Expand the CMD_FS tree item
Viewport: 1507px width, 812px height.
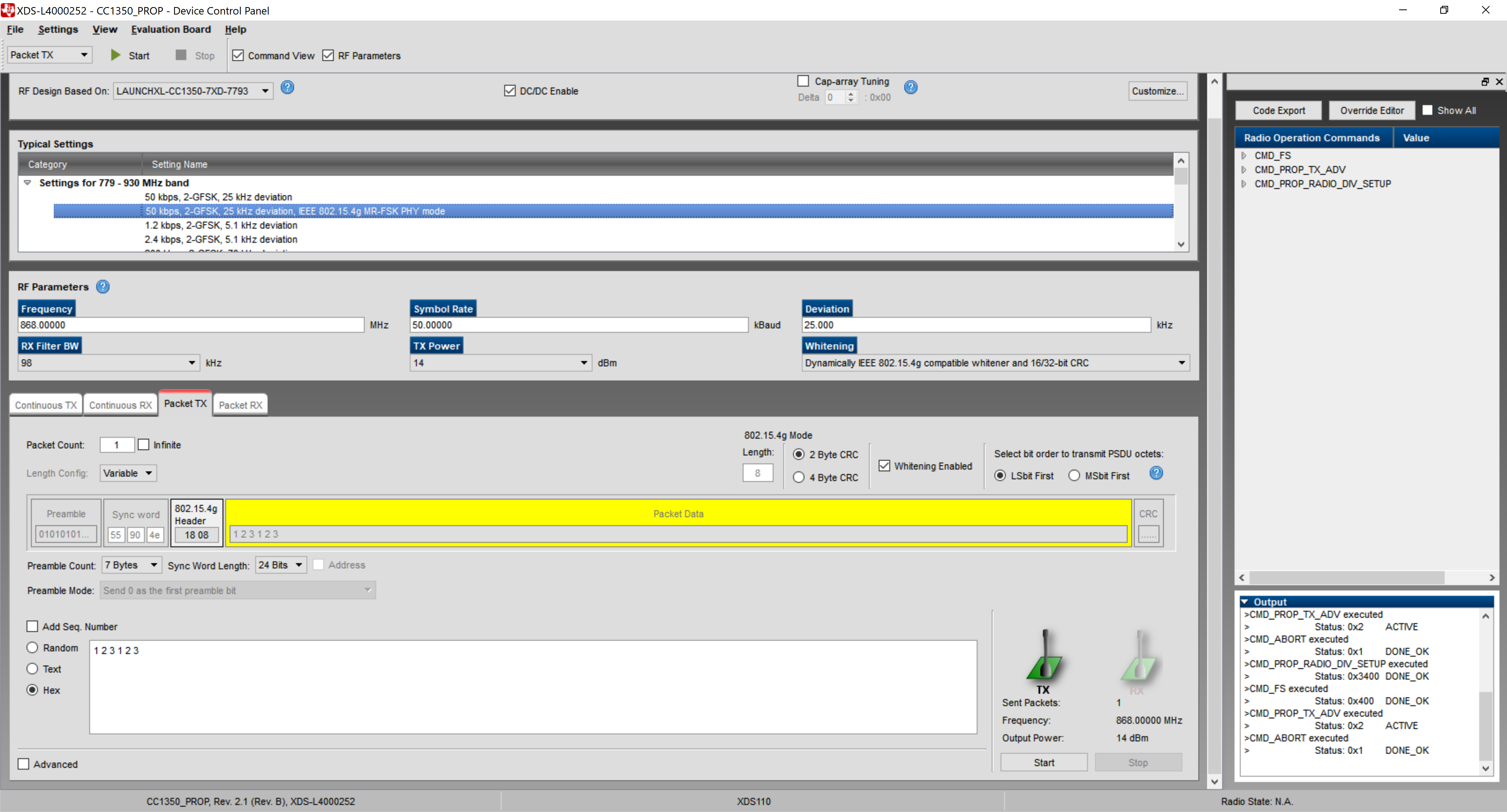[x=1244, y=155]
